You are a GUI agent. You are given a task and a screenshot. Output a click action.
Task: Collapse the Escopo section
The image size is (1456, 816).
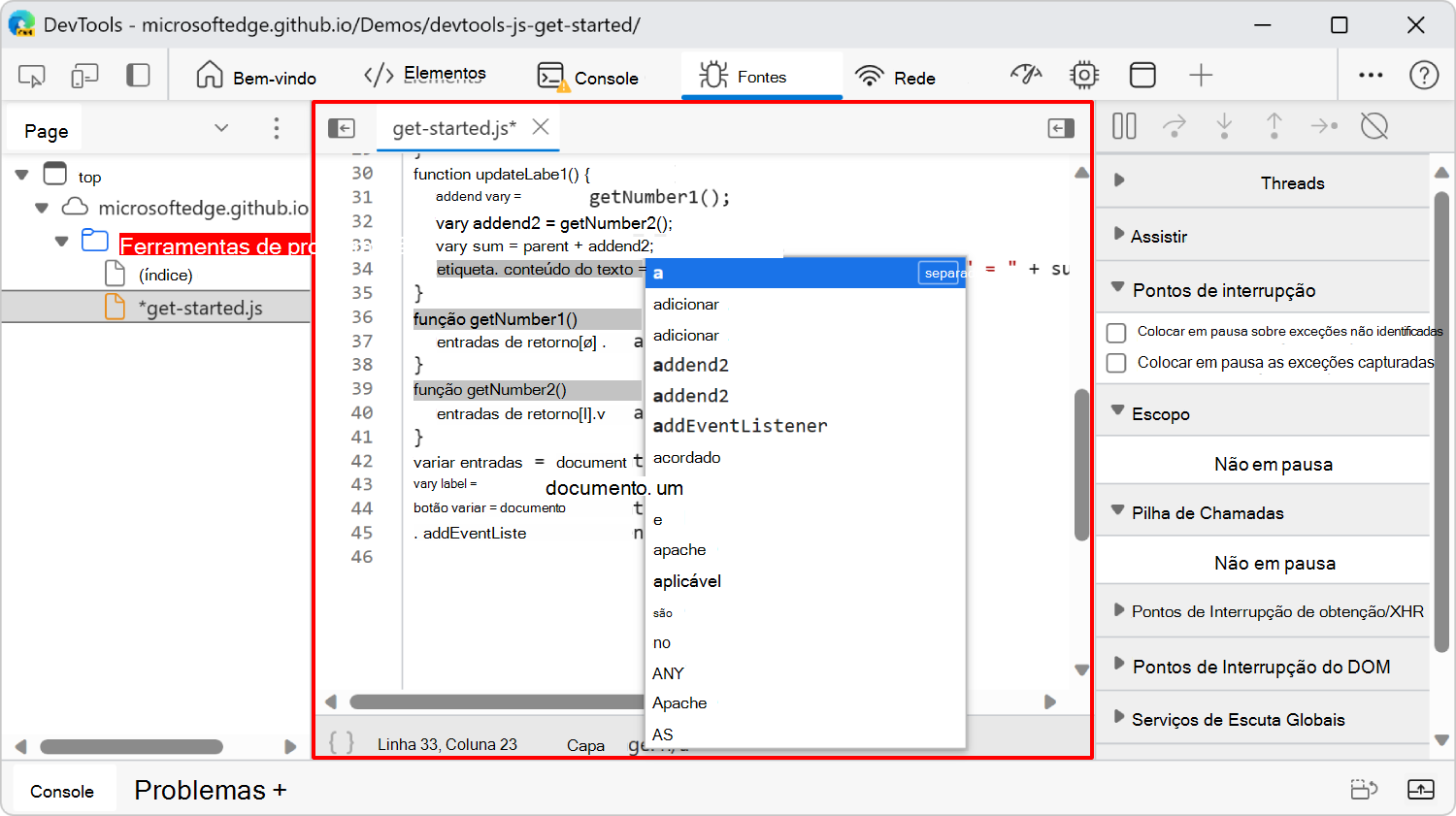pyautogui.click(x=1119, y=412)
